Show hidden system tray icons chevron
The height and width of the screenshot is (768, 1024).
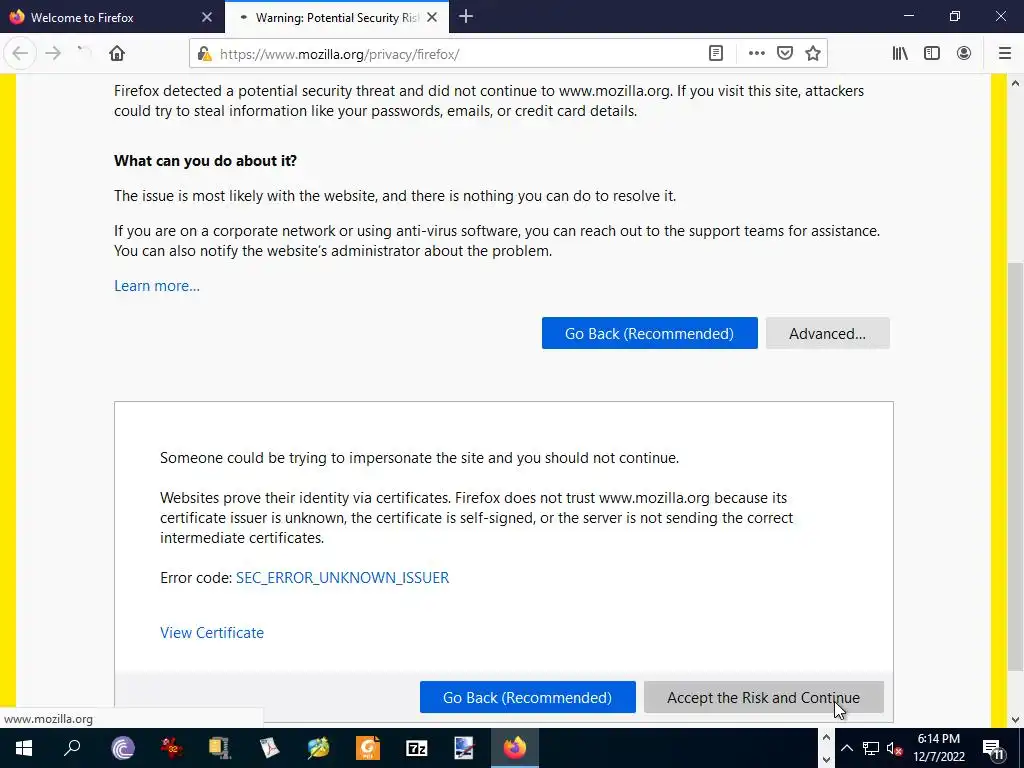(846, 748)
